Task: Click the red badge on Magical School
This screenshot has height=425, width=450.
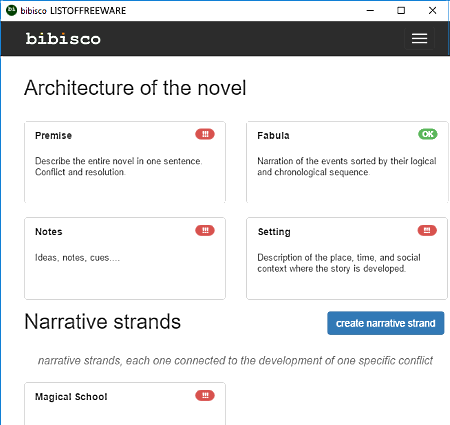Action: pyautogui.click(x=205, y=395)
